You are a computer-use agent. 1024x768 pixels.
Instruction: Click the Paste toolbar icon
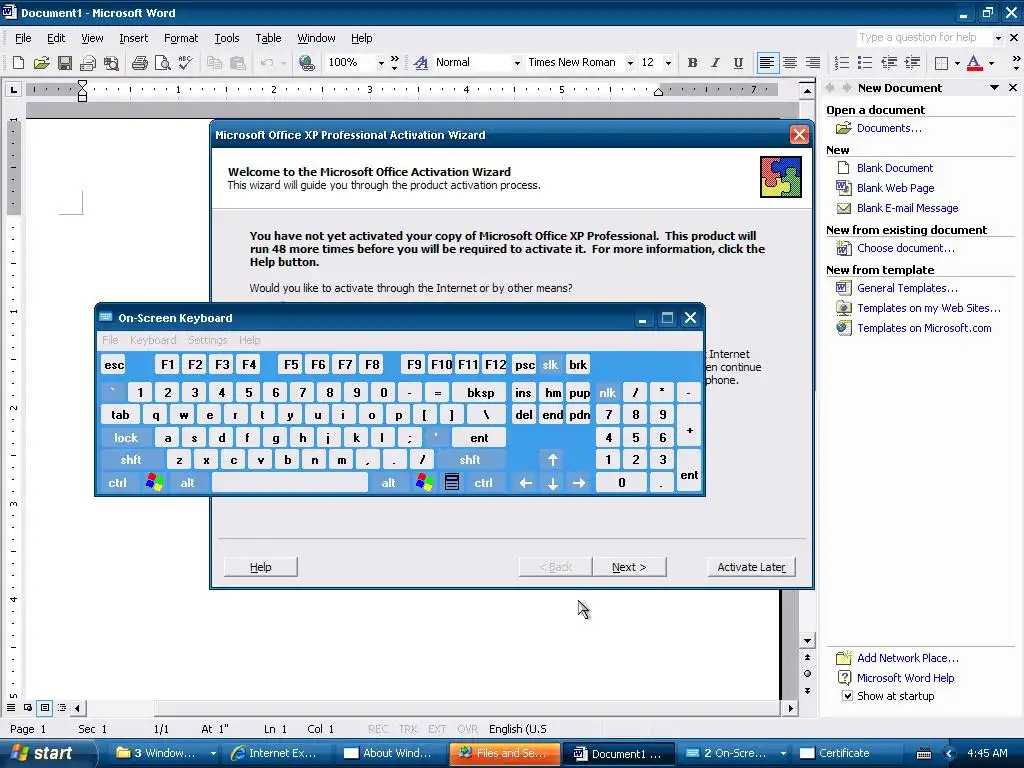point(238,63)
